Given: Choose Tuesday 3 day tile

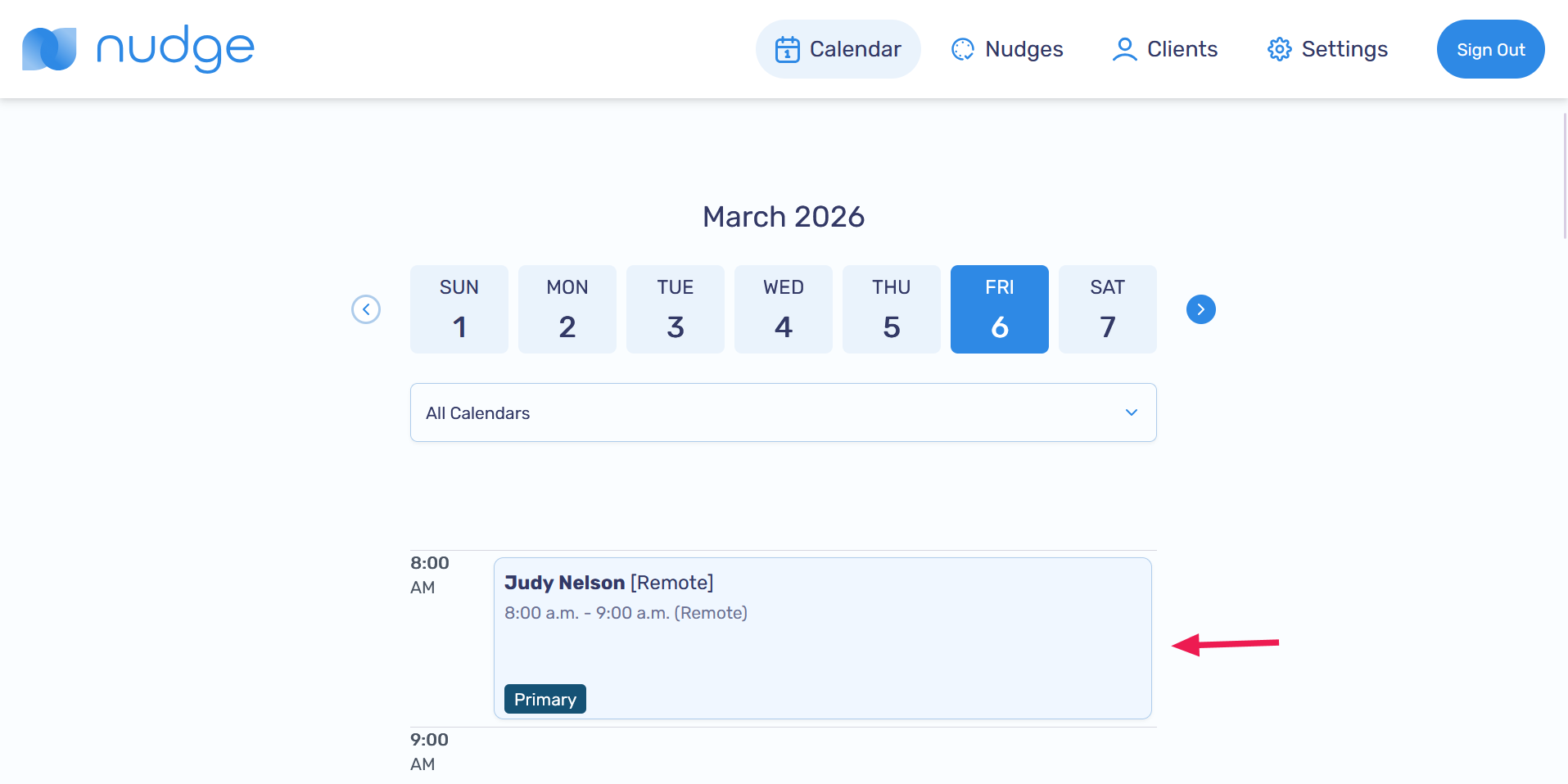Looking at the screenshot, I should [676, 309].
